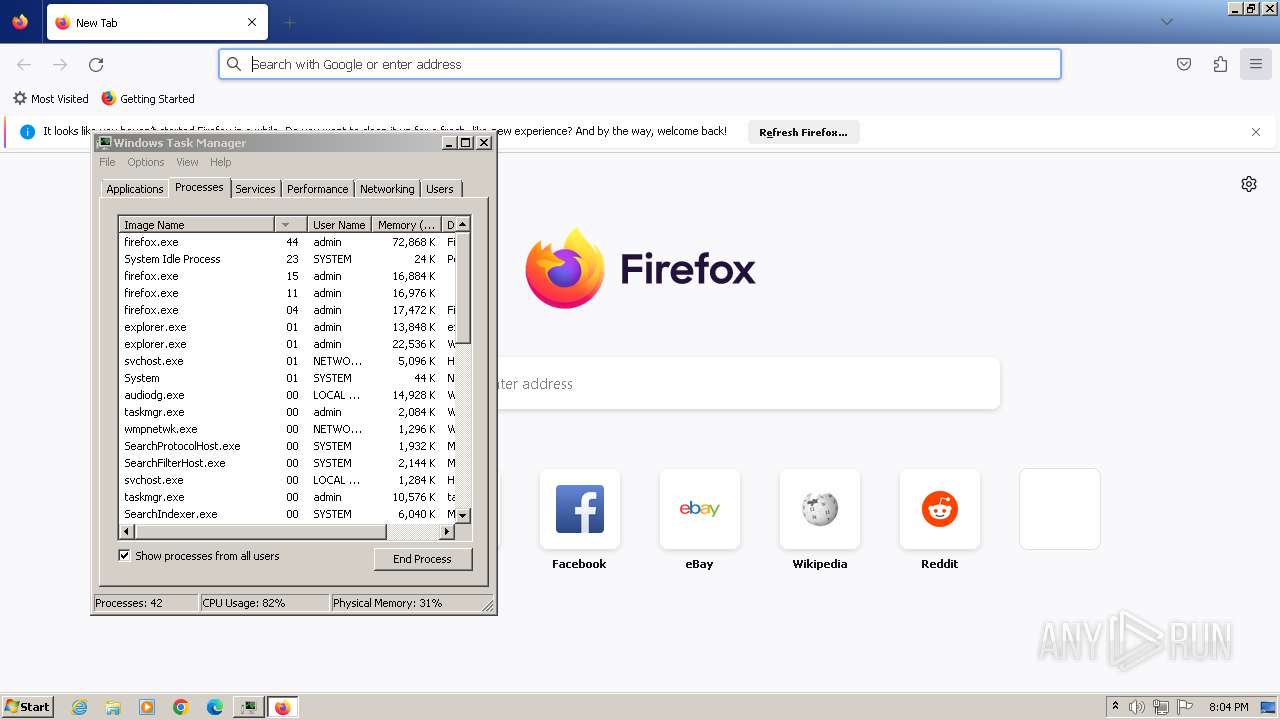Click the CPU sort arrow column header
This screenshot has width=1280, height=720.
[x=290, y=225]
